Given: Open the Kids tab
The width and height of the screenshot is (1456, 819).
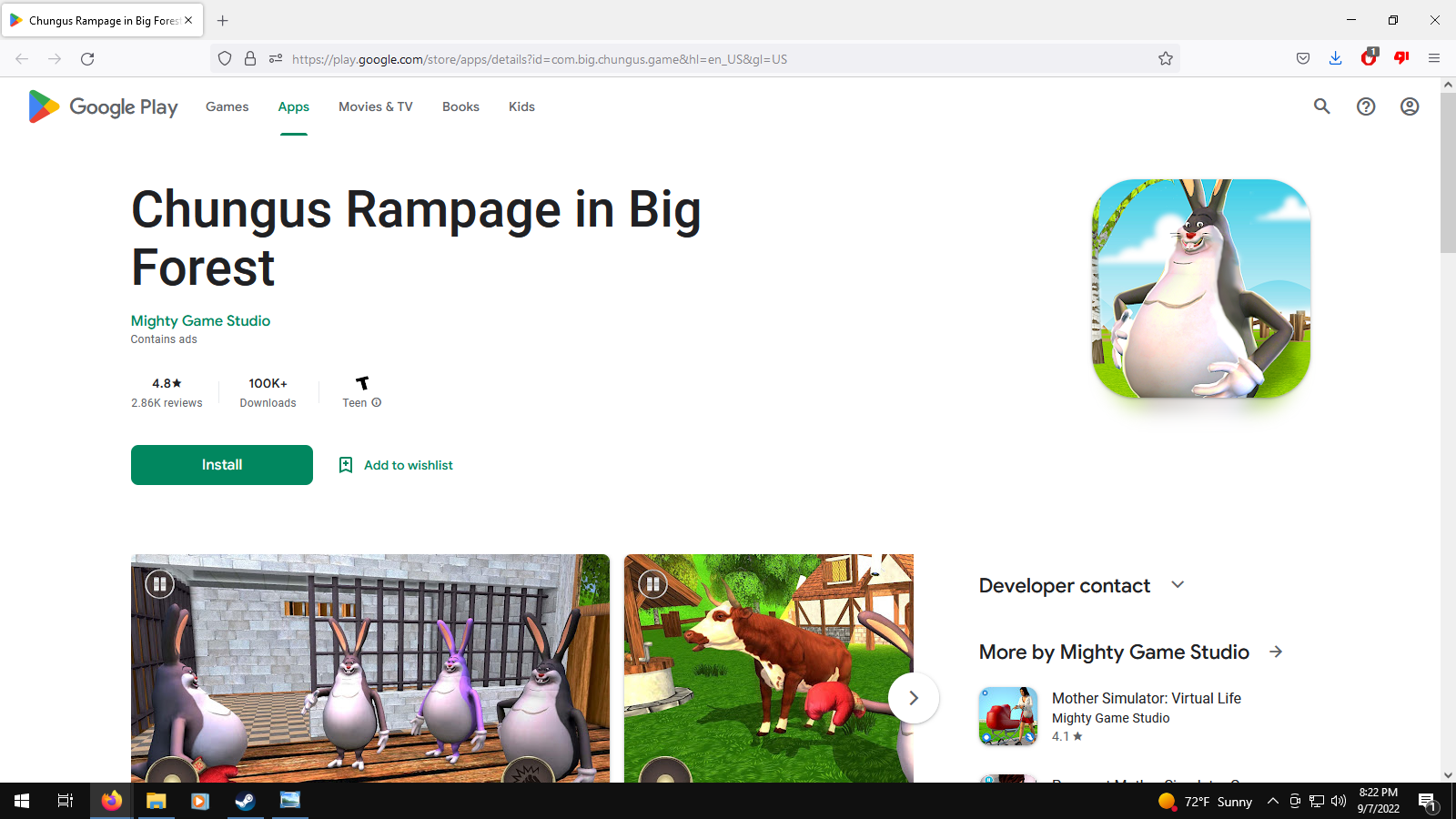Looking at the screenshot, I should pyautogui.click(x=521, y=106).
